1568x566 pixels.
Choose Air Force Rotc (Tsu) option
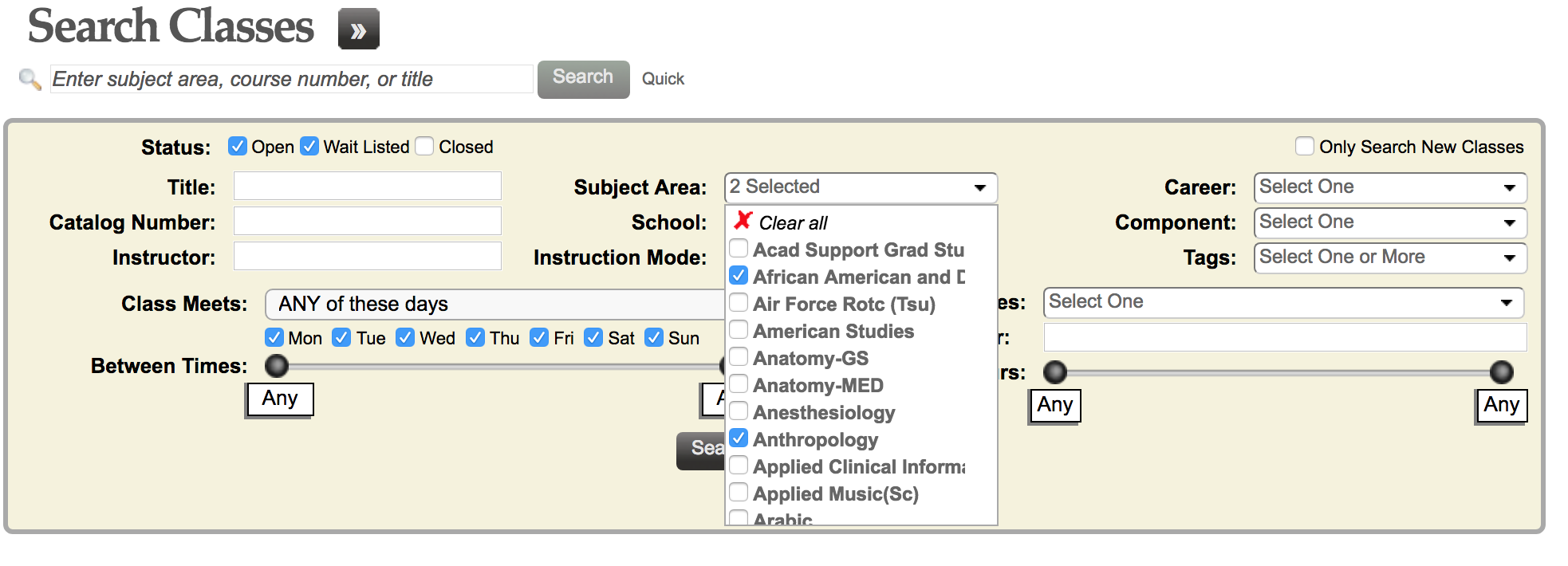tap(739, 303)
